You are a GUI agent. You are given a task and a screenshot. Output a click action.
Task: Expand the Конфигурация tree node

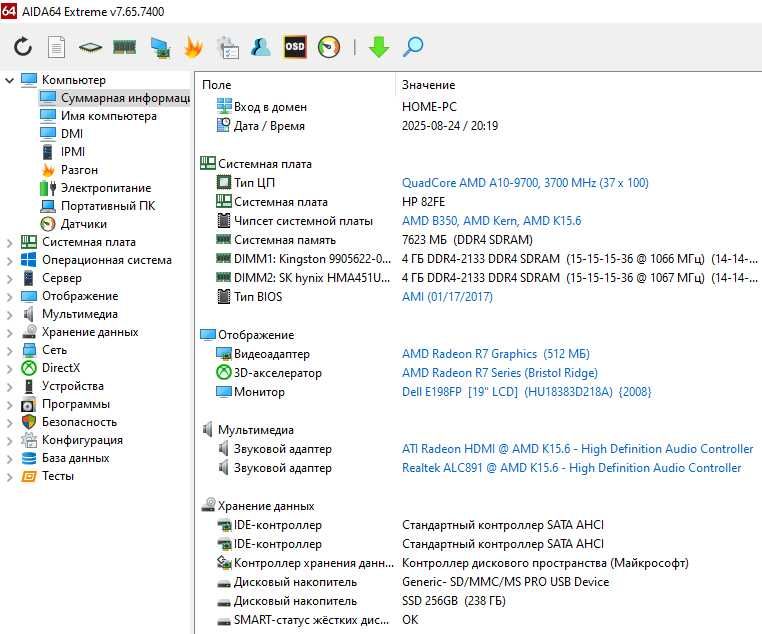(9, 440)
